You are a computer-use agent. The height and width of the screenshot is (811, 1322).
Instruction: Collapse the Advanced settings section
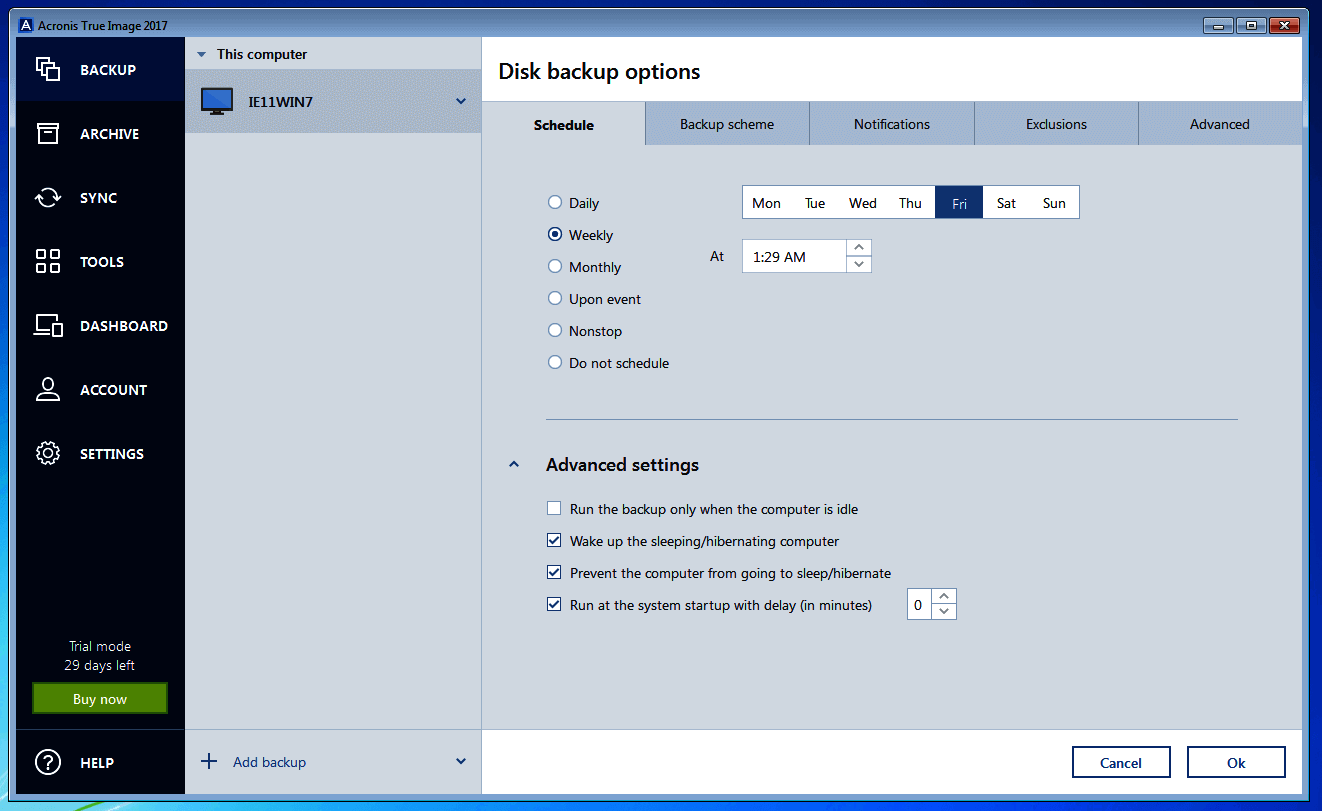[514, 465]
